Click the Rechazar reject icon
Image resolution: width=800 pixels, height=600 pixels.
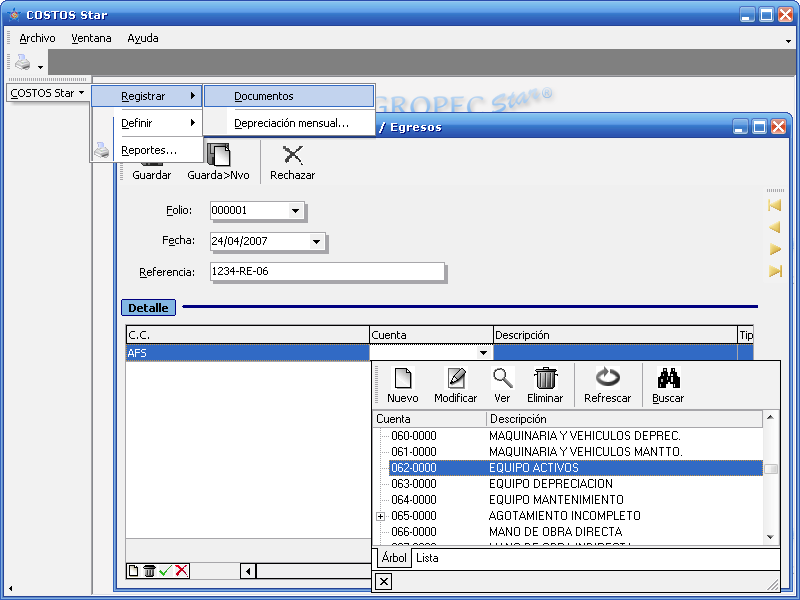pyautogui.click(x=293, y=155)
